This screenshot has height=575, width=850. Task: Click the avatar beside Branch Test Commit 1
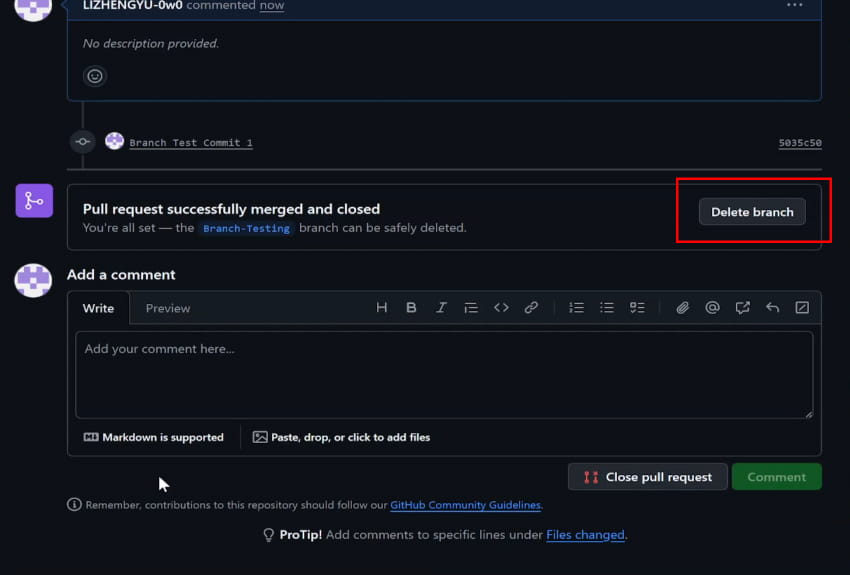(114, 141)
